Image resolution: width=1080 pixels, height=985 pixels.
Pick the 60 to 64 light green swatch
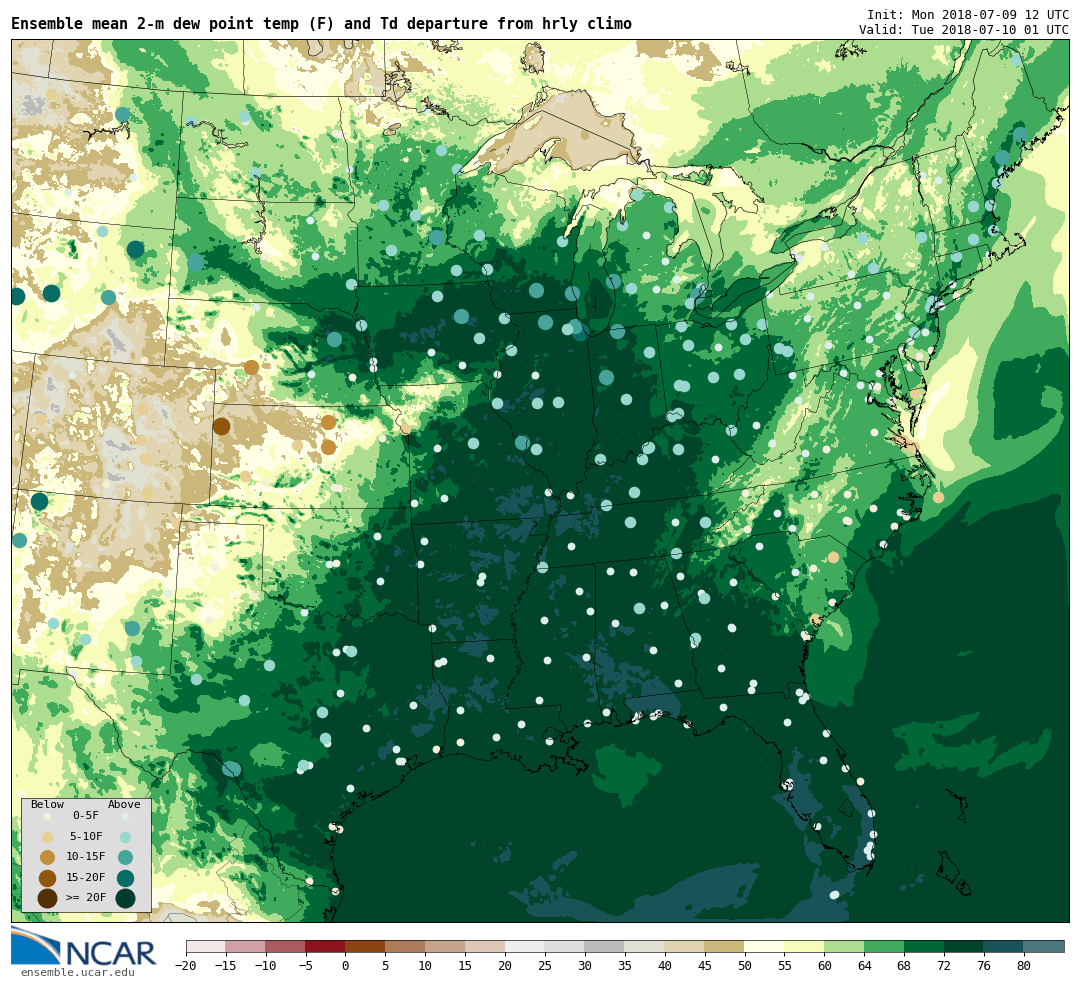845,946
